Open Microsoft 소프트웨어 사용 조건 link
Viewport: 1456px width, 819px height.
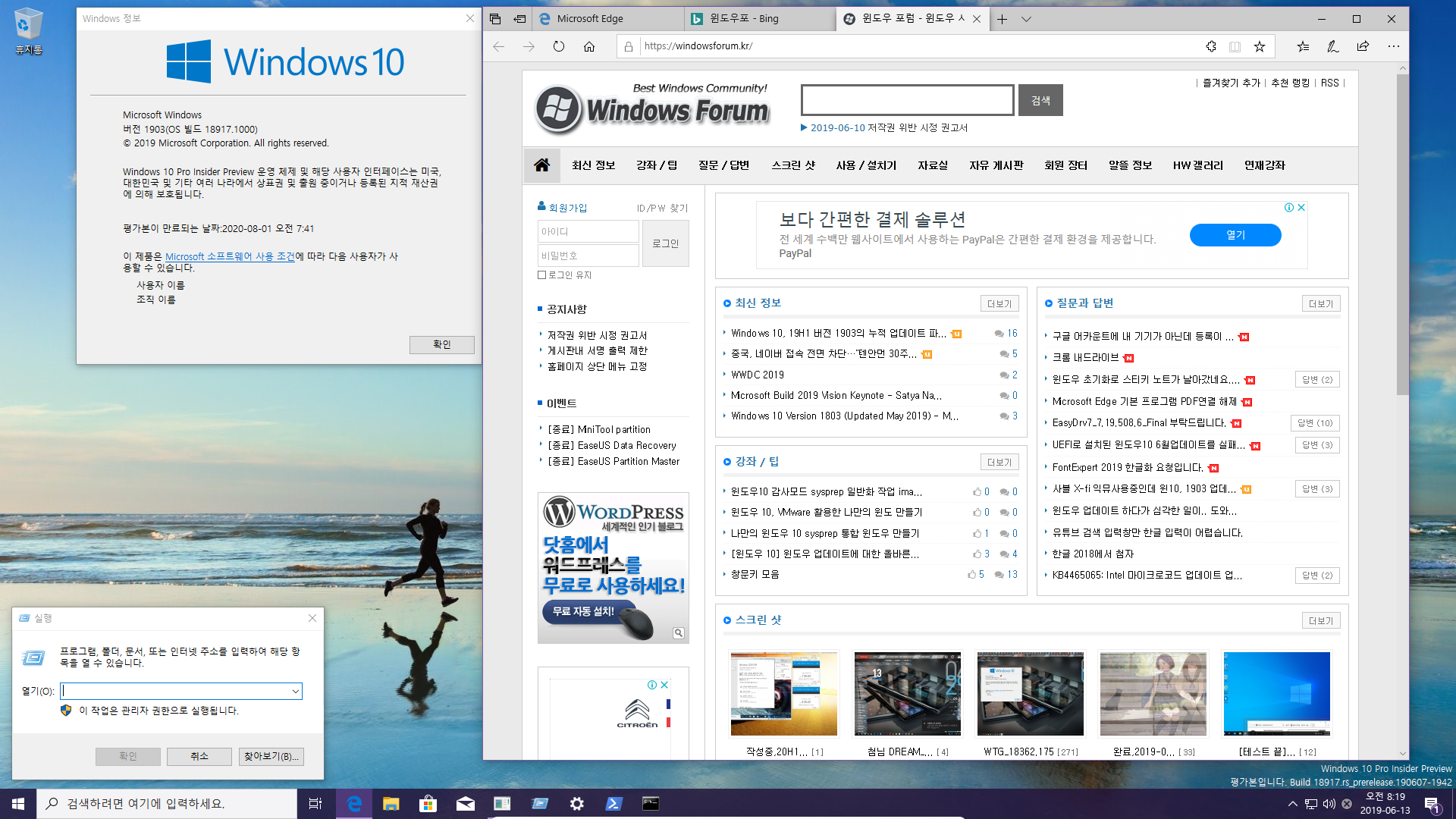(230, 257)
